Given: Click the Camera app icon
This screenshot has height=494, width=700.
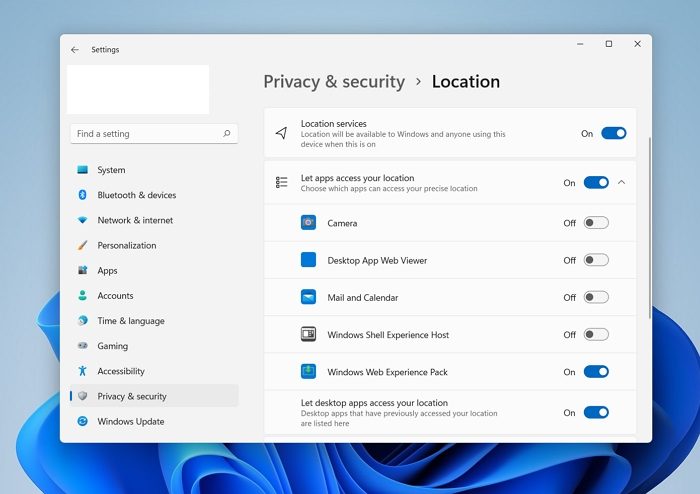Looking at the screenshot, I should (x=308, y=223).
